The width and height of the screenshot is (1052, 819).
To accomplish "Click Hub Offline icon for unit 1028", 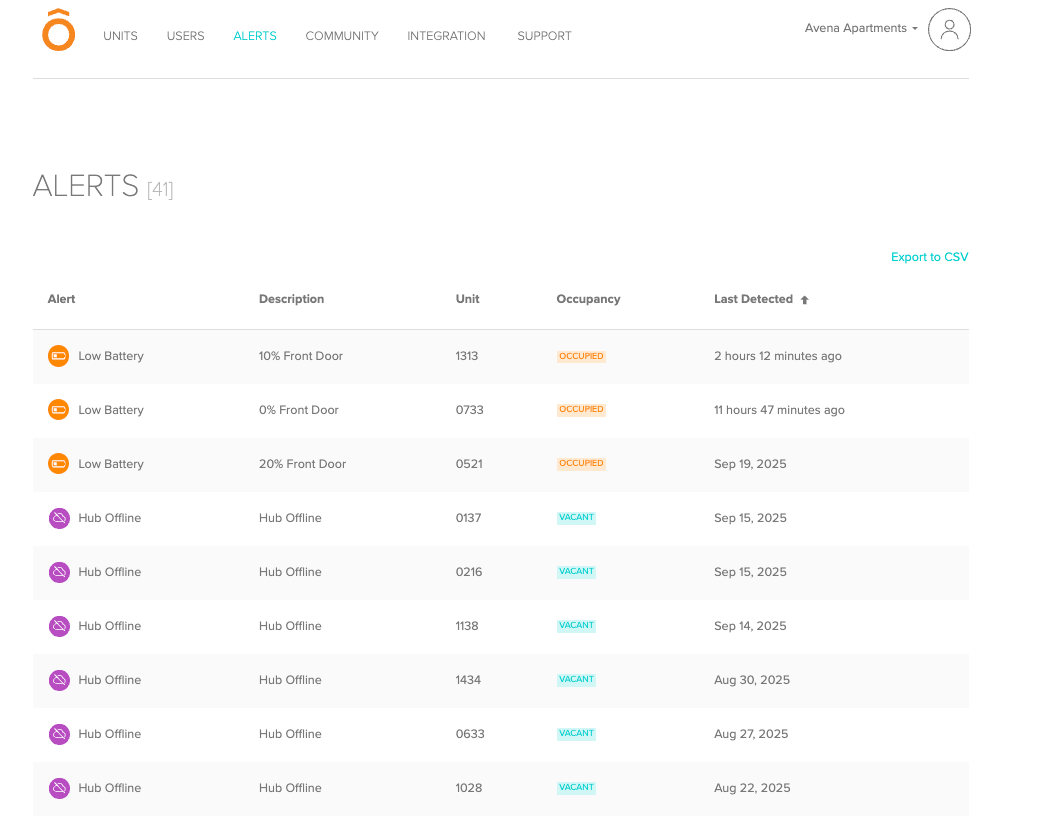I will [x=59, y=788].
